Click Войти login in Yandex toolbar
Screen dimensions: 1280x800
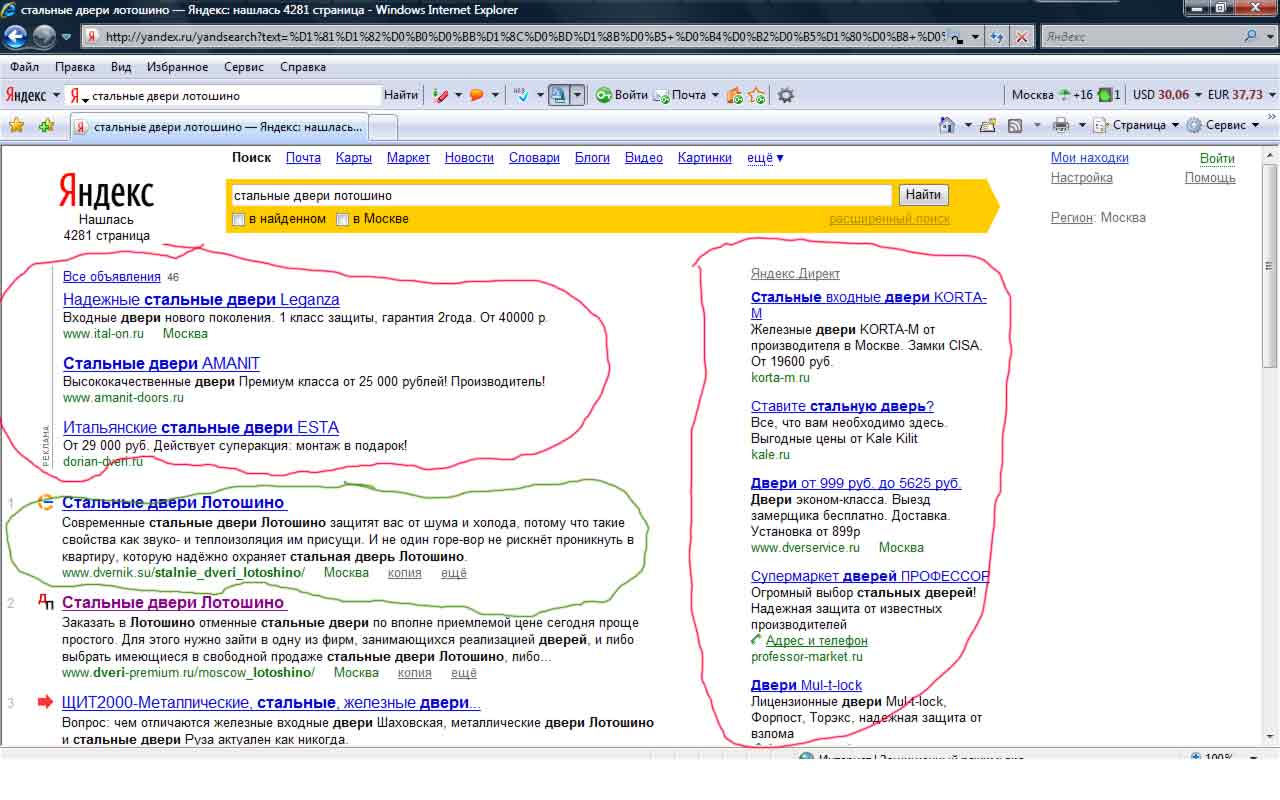(622, 95)
